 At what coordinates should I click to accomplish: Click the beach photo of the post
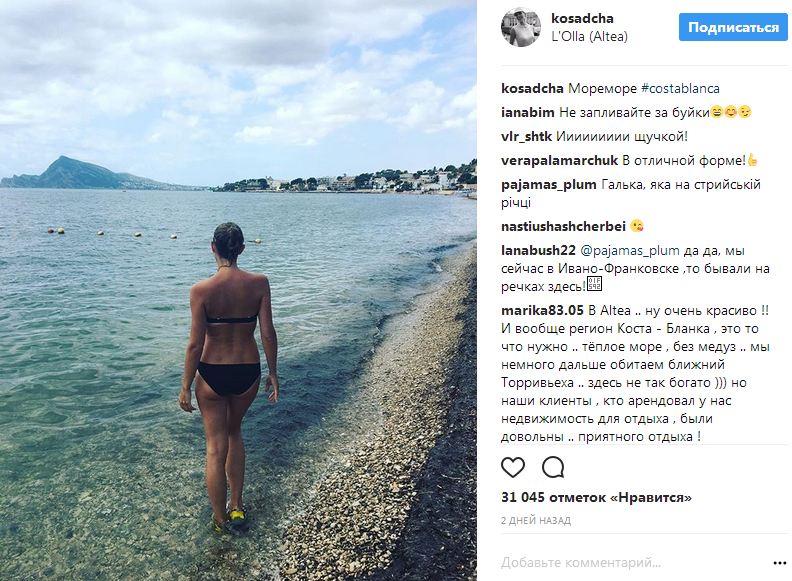pyautogui.click(x=238, y=290)
